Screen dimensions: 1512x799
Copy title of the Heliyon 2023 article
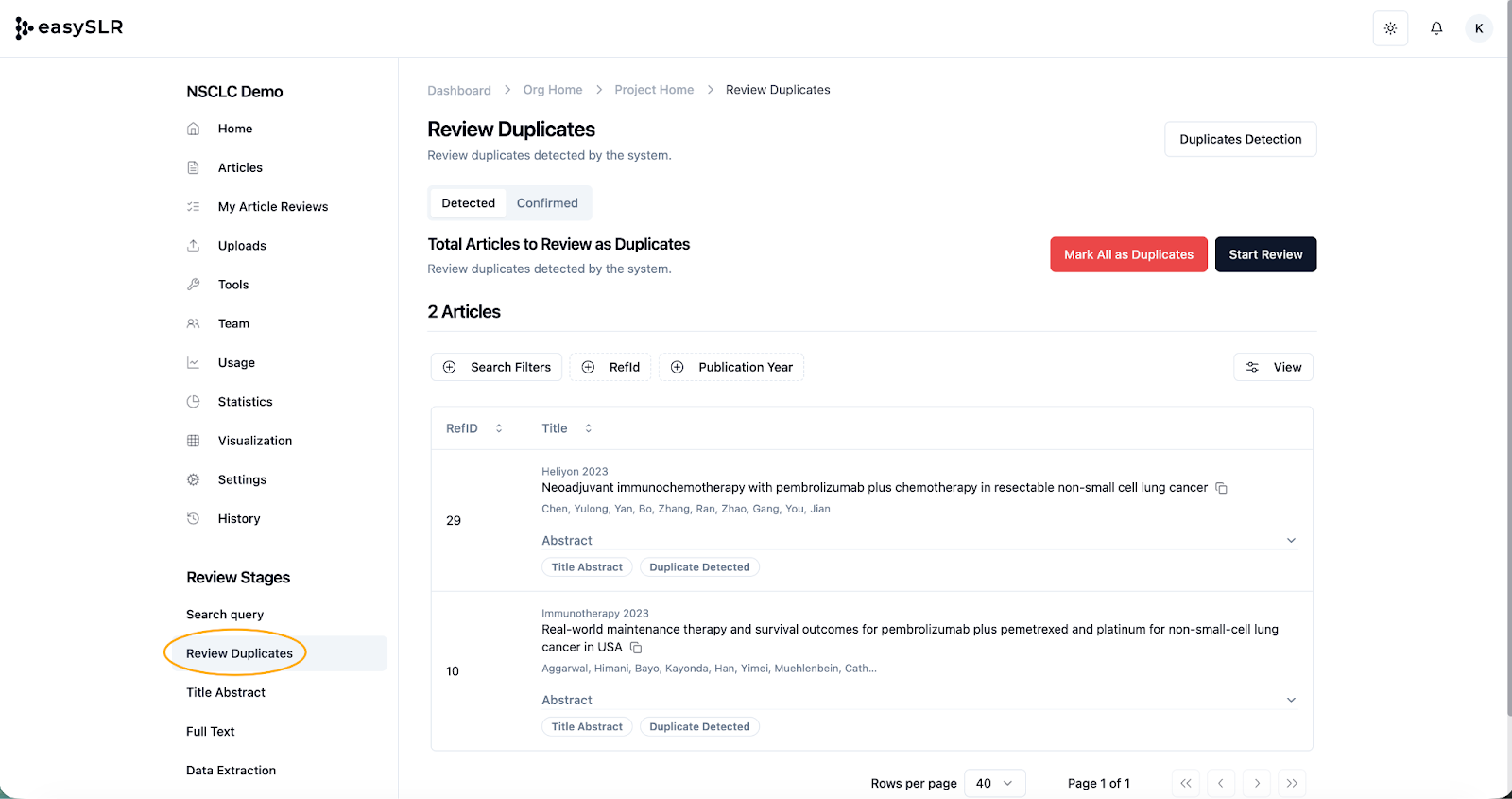(x=1221, y=488)
